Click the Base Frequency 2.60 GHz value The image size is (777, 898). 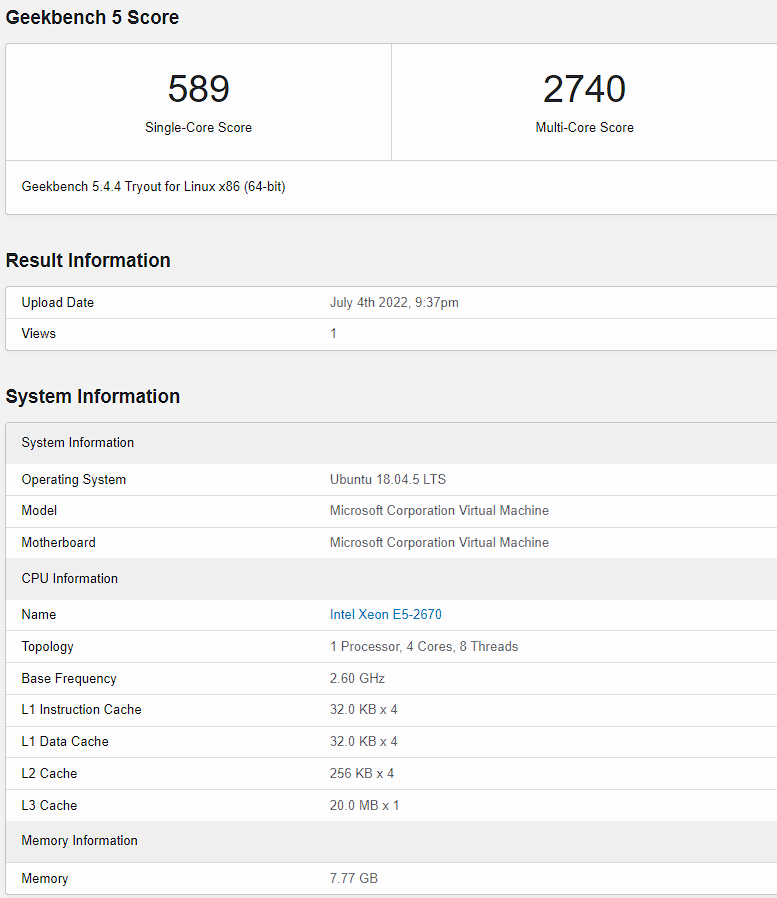(357, 679)
